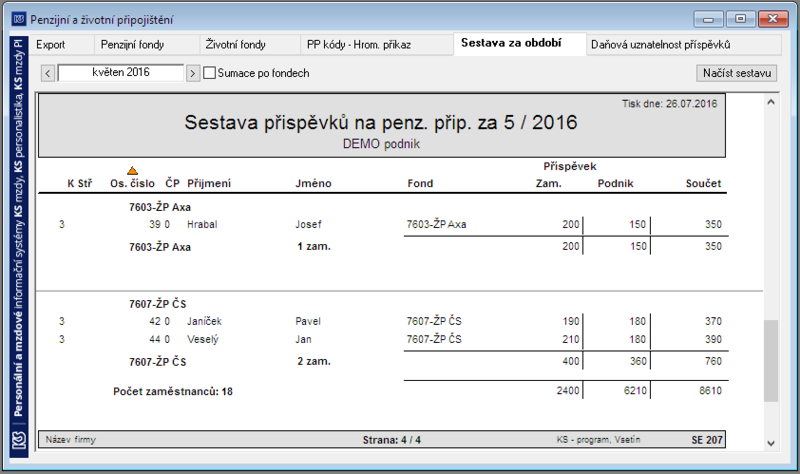Click the first name Josef

308,224
